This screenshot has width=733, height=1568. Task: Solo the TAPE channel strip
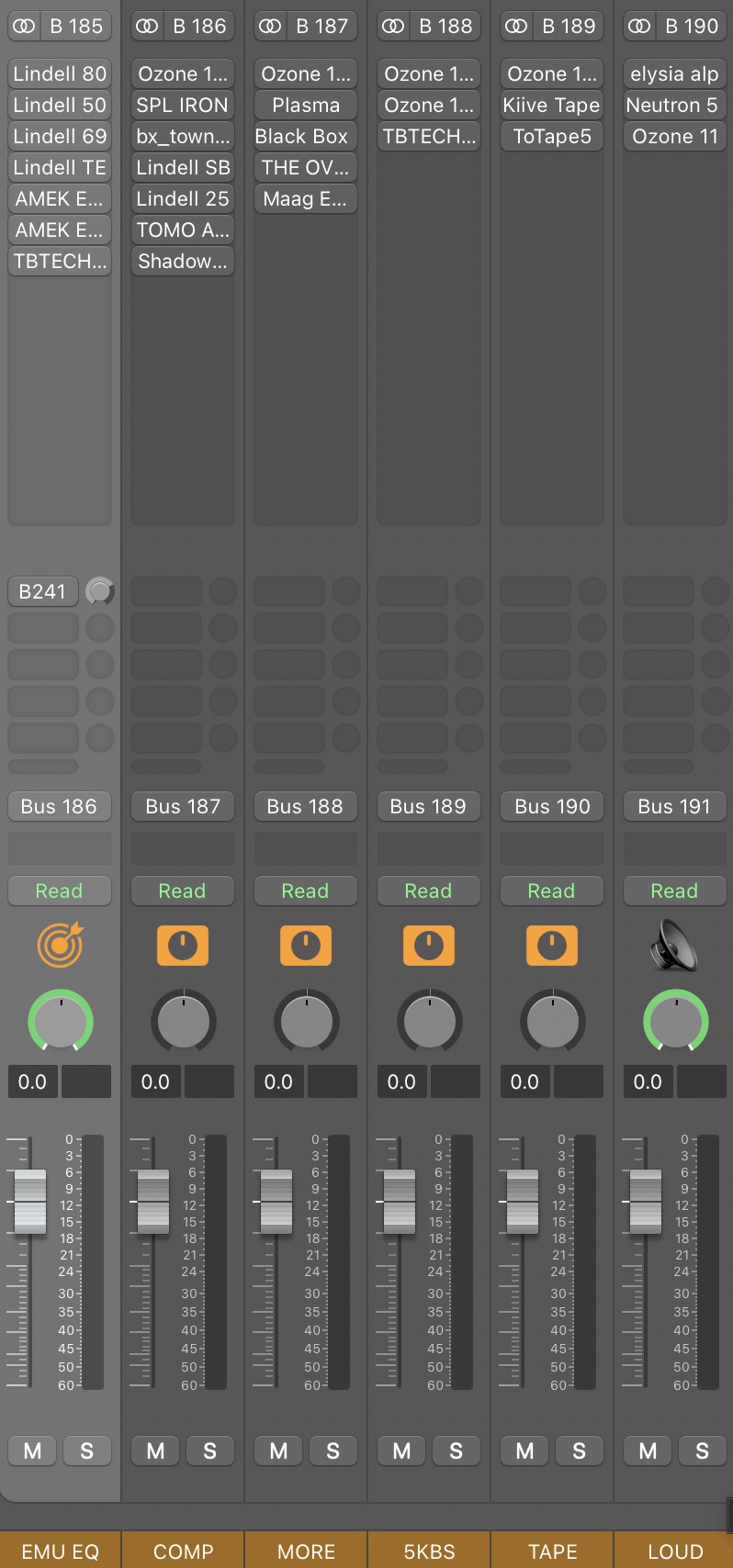[580, 1450]
